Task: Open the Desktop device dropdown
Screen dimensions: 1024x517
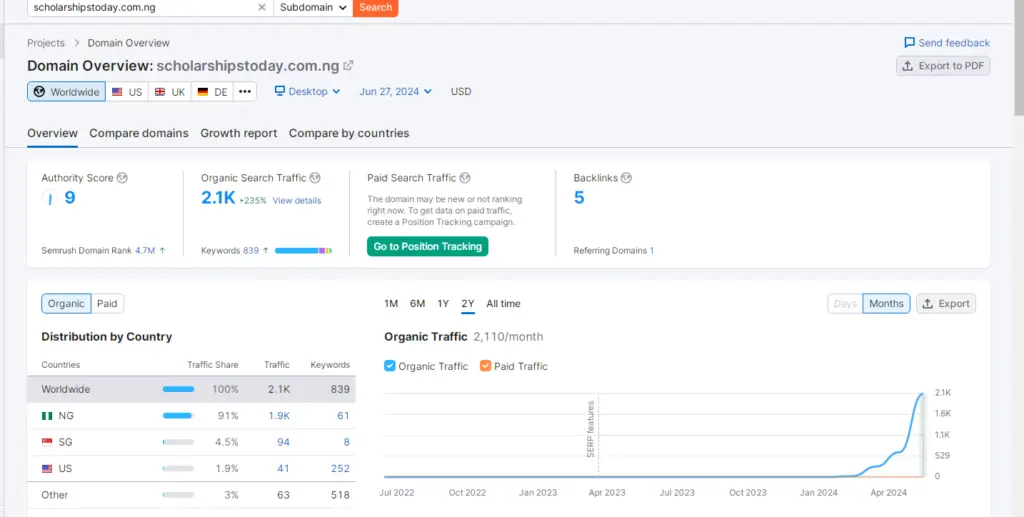Action: pos(308,91)
